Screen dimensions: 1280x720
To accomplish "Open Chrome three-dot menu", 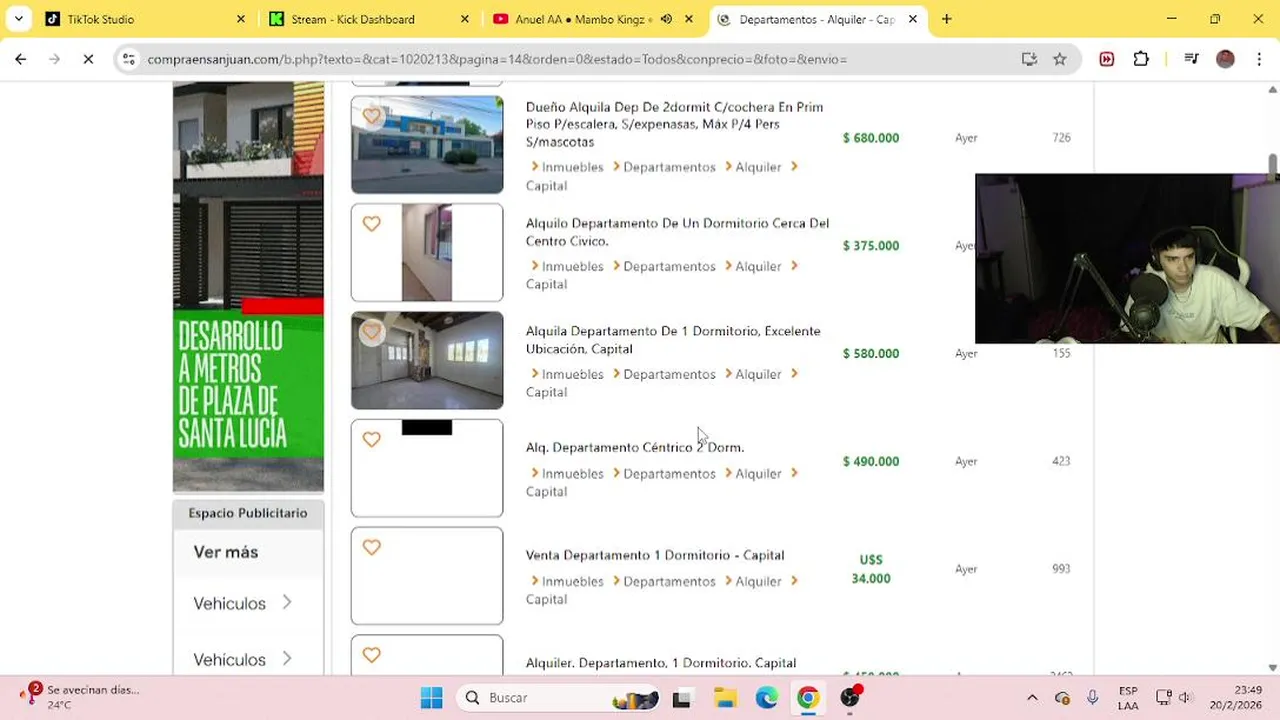I will [1259, 59].
